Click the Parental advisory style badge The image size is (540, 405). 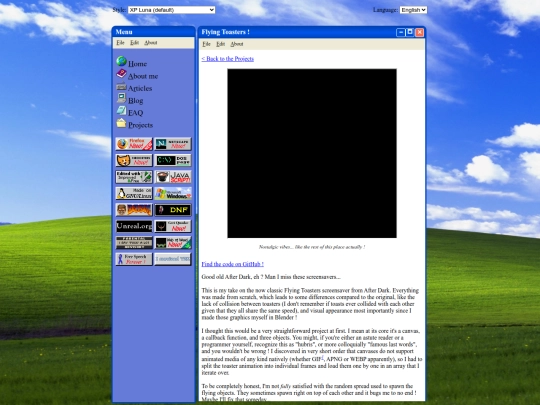pos(134,243)
